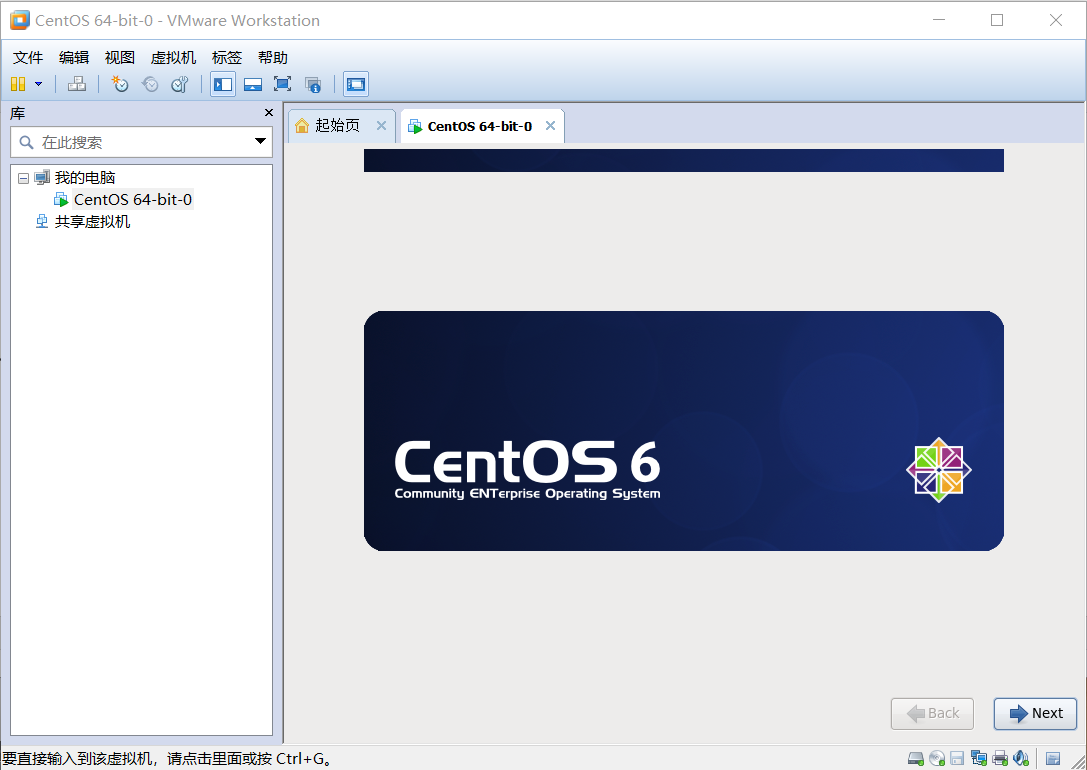Toggle the console view icon
1087x770 pixels.
(356, 84)
